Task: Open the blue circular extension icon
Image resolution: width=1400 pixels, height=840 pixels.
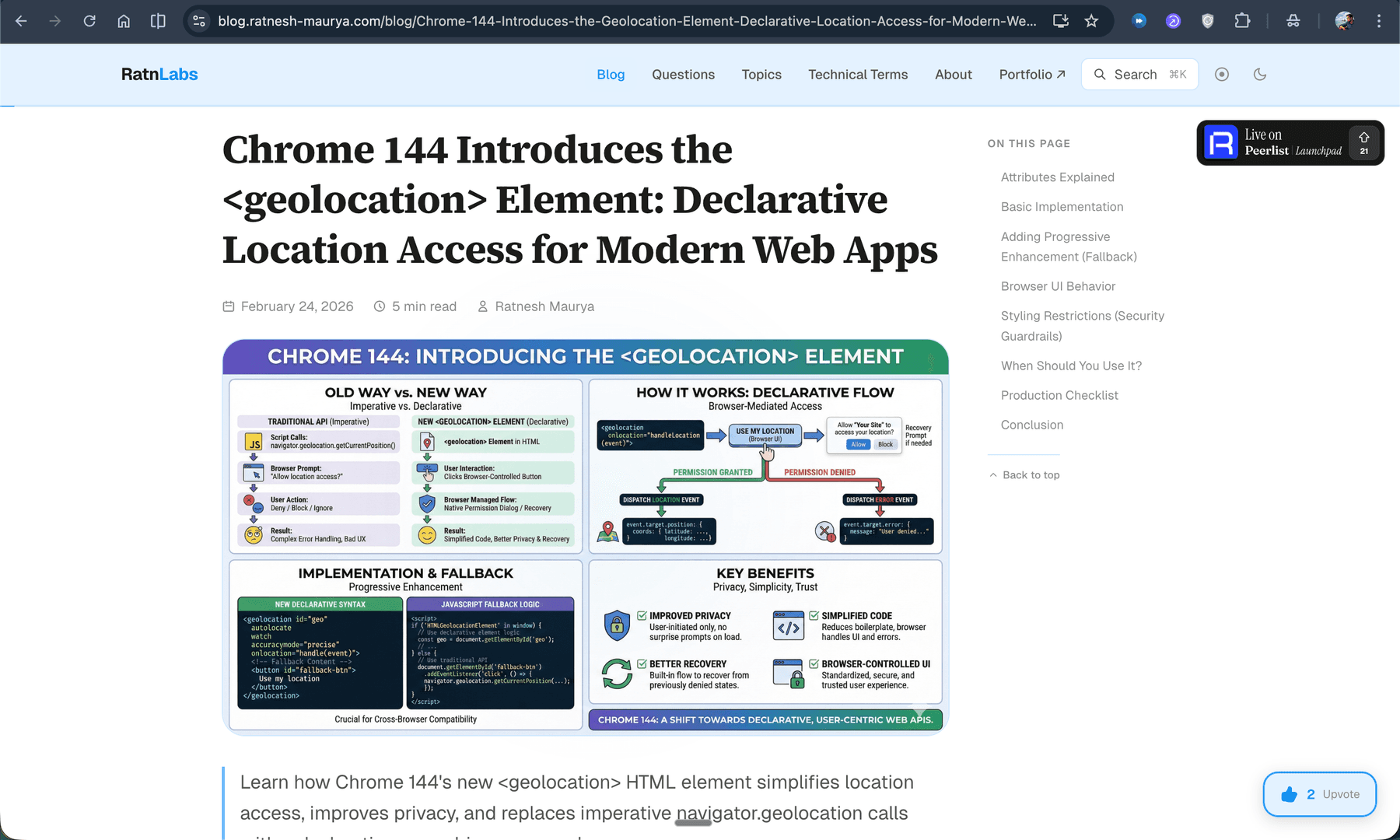Action: [x=1139, y=21]
